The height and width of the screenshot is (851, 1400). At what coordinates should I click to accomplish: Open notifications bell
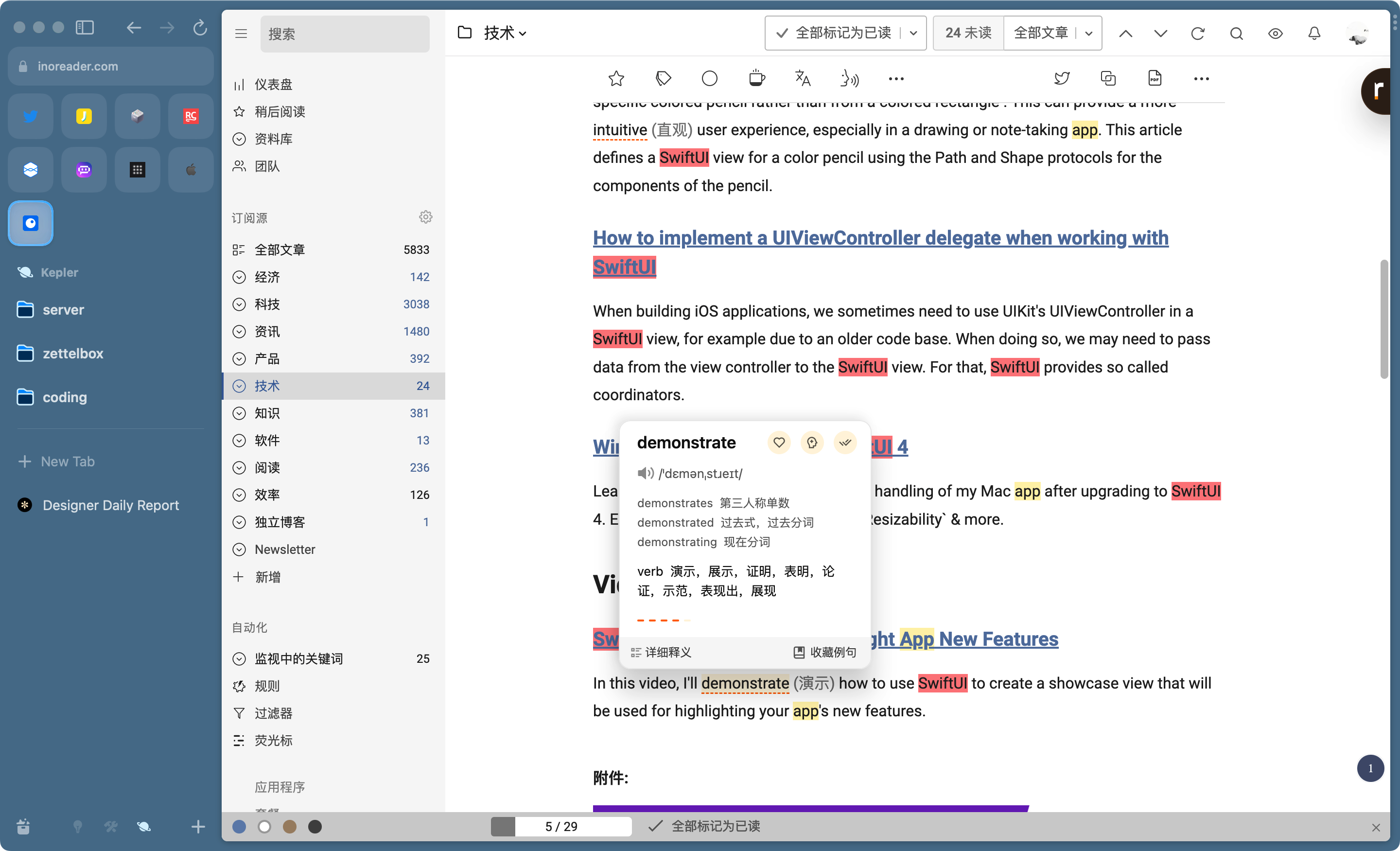[x=1314, y=34]
